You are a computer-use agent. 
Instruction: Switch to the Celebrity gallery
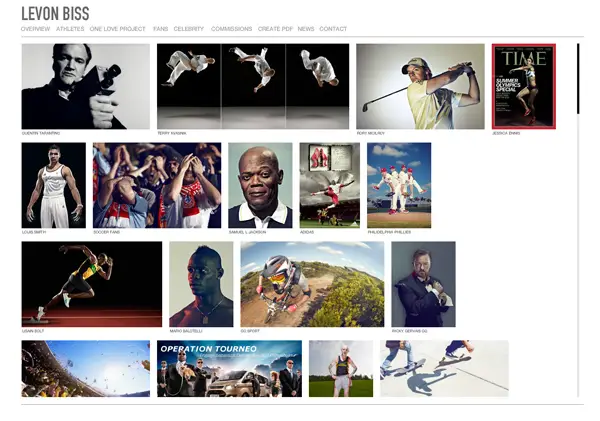(189, 29)
